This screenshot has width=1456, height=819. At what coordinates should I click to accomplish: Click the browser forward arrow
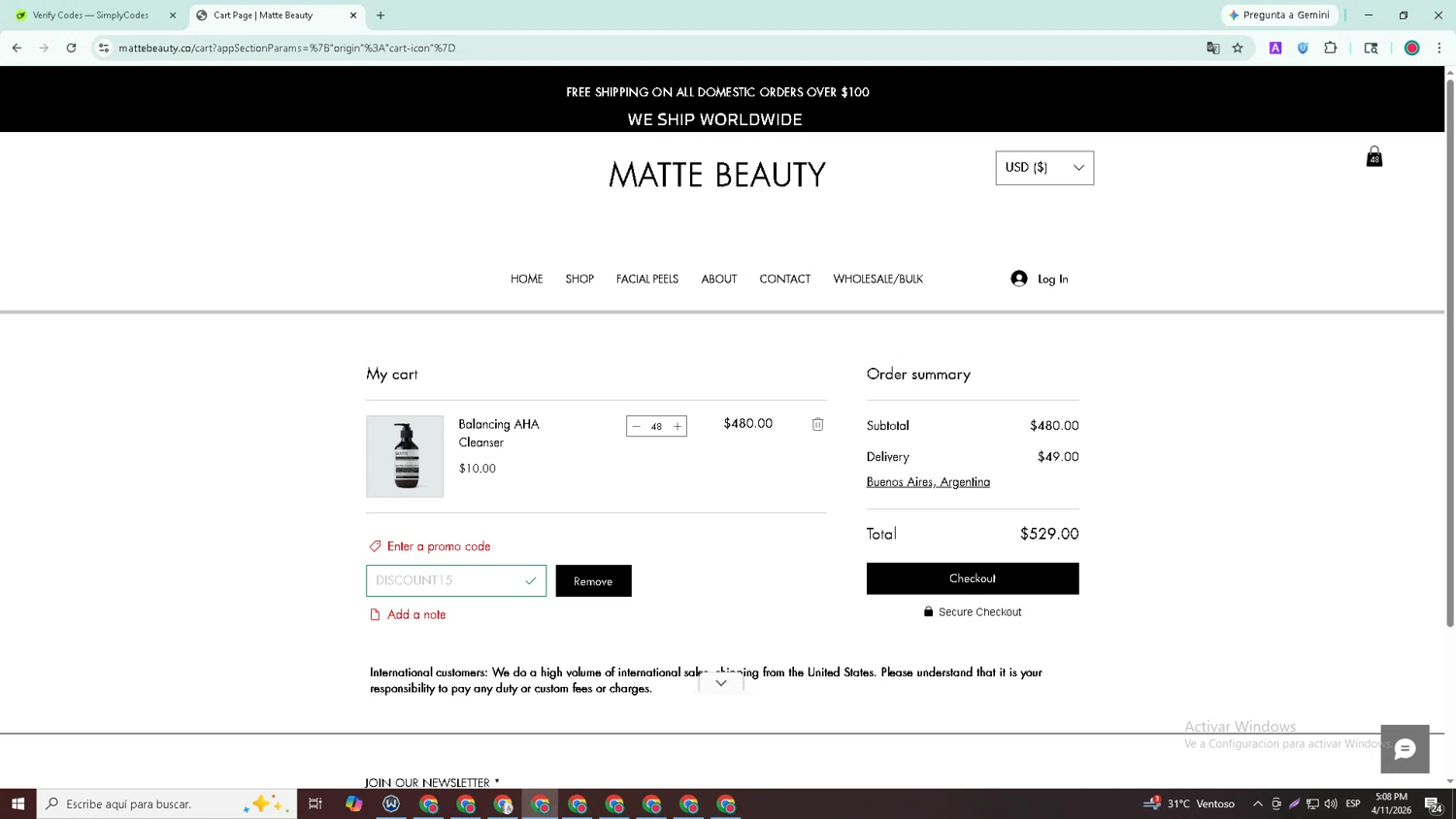tap(44, 48)
